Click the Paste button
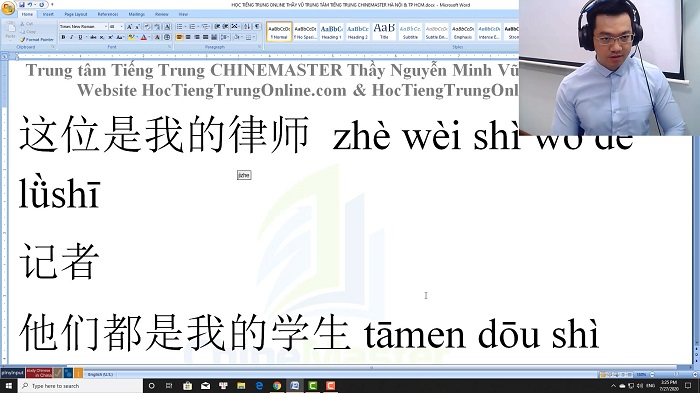 pos(11,30)
